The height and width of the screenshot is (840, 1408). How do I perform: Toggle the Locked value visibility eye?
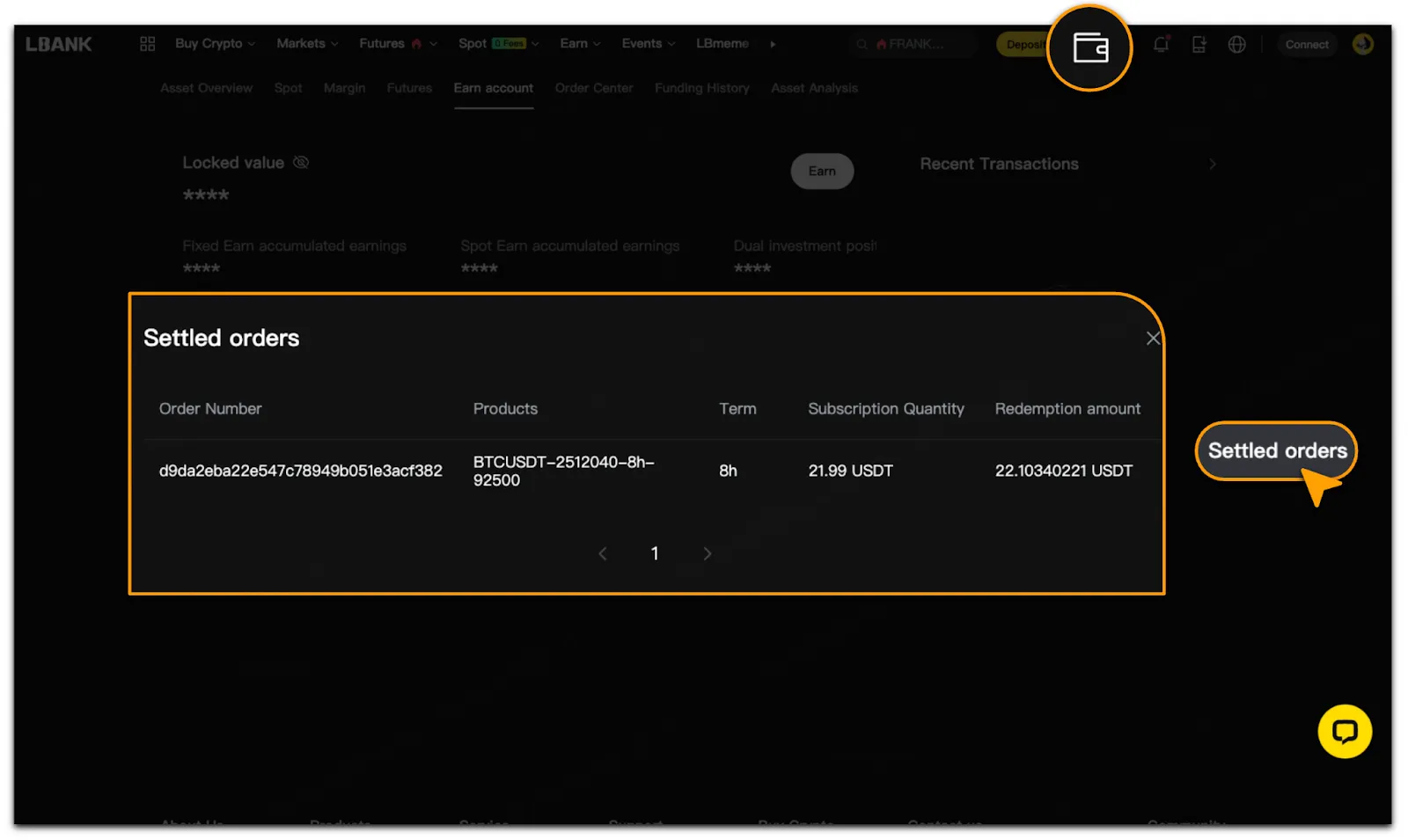[x=301, y=163]
